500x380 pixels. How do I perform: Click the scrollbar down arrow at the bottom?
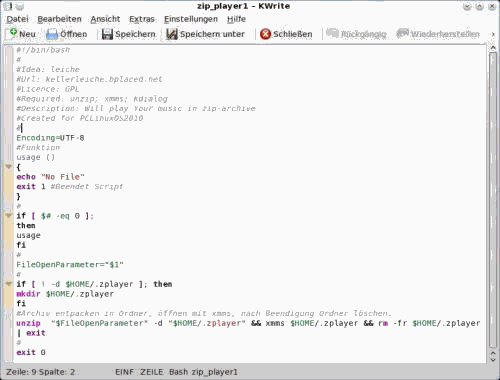click(x=493, y=359)
